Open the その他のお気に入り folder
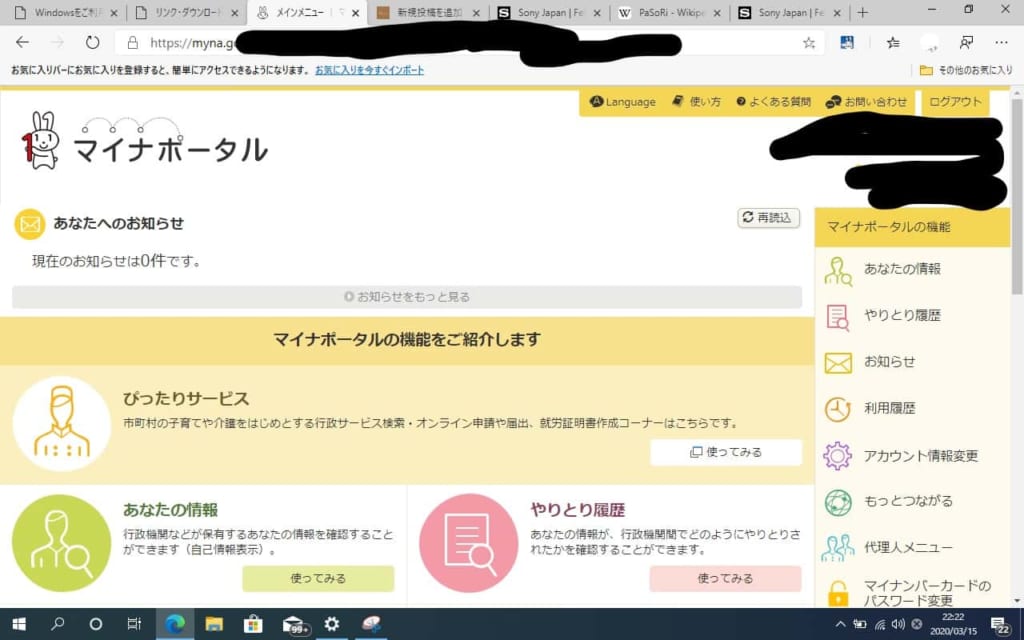This screenshot has width=1024, height=640. 966,70
